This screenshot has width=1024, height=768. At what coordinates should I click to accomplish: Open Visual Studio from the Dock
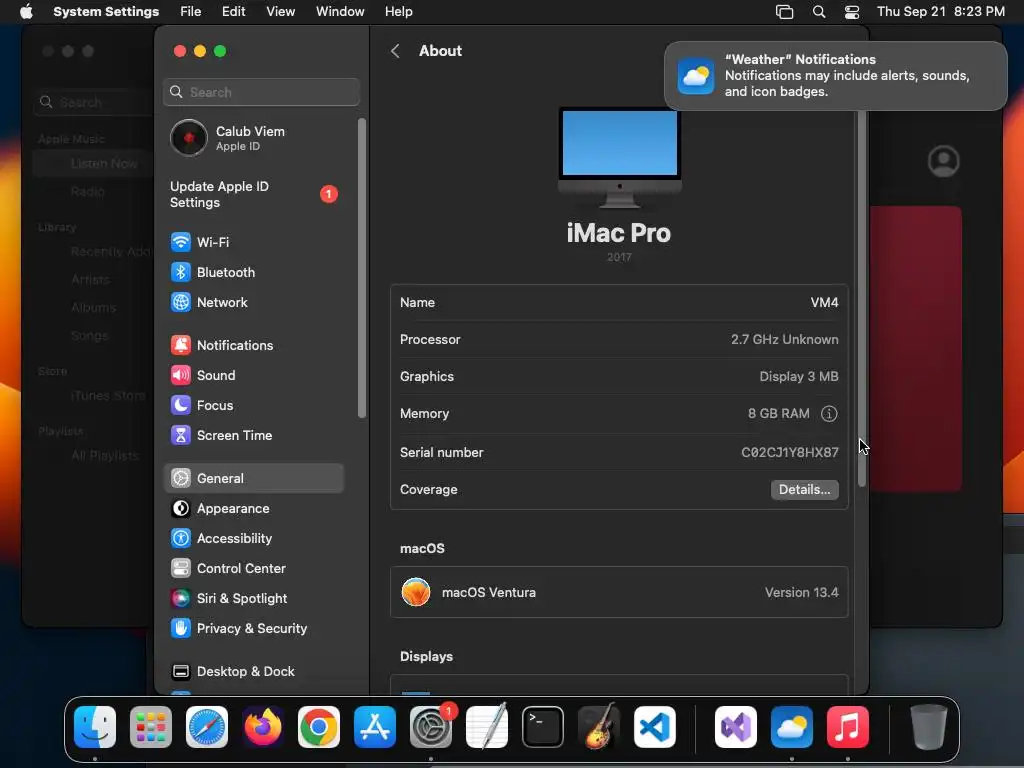pyautogui.click(x=736, y=727)
